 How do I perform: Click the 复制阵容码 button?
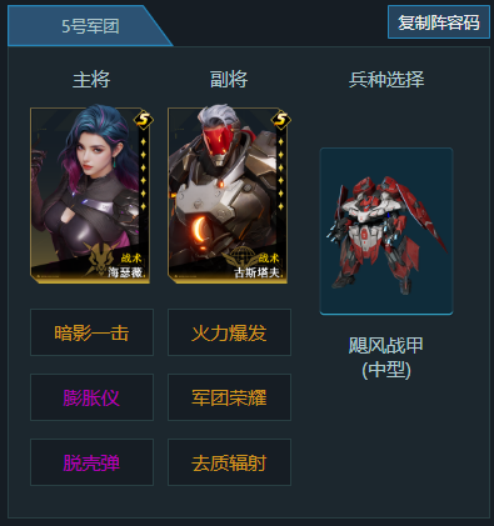pyautogui.click(x=438, y=22)
